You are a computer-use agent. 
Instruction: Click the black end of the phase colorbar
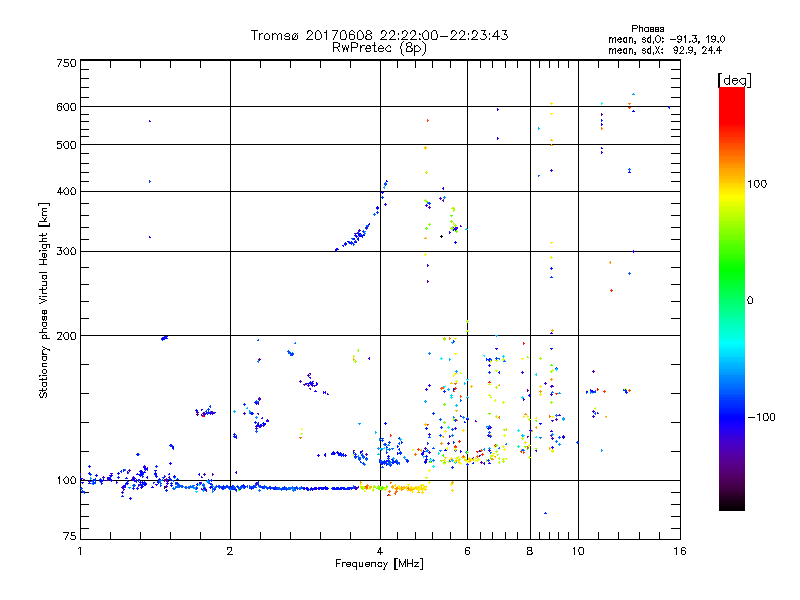(732, 503)
